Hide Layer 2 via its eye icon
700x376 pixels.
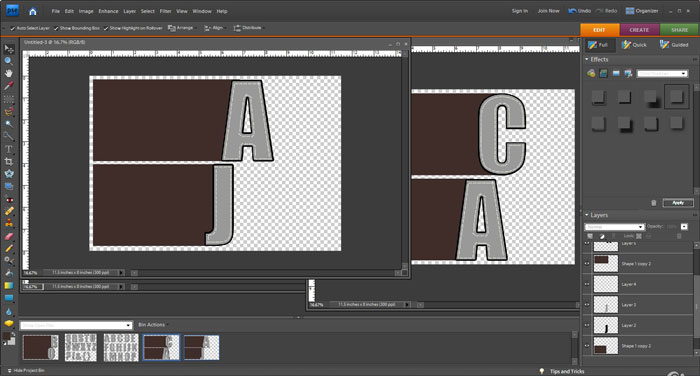[587, 325]
